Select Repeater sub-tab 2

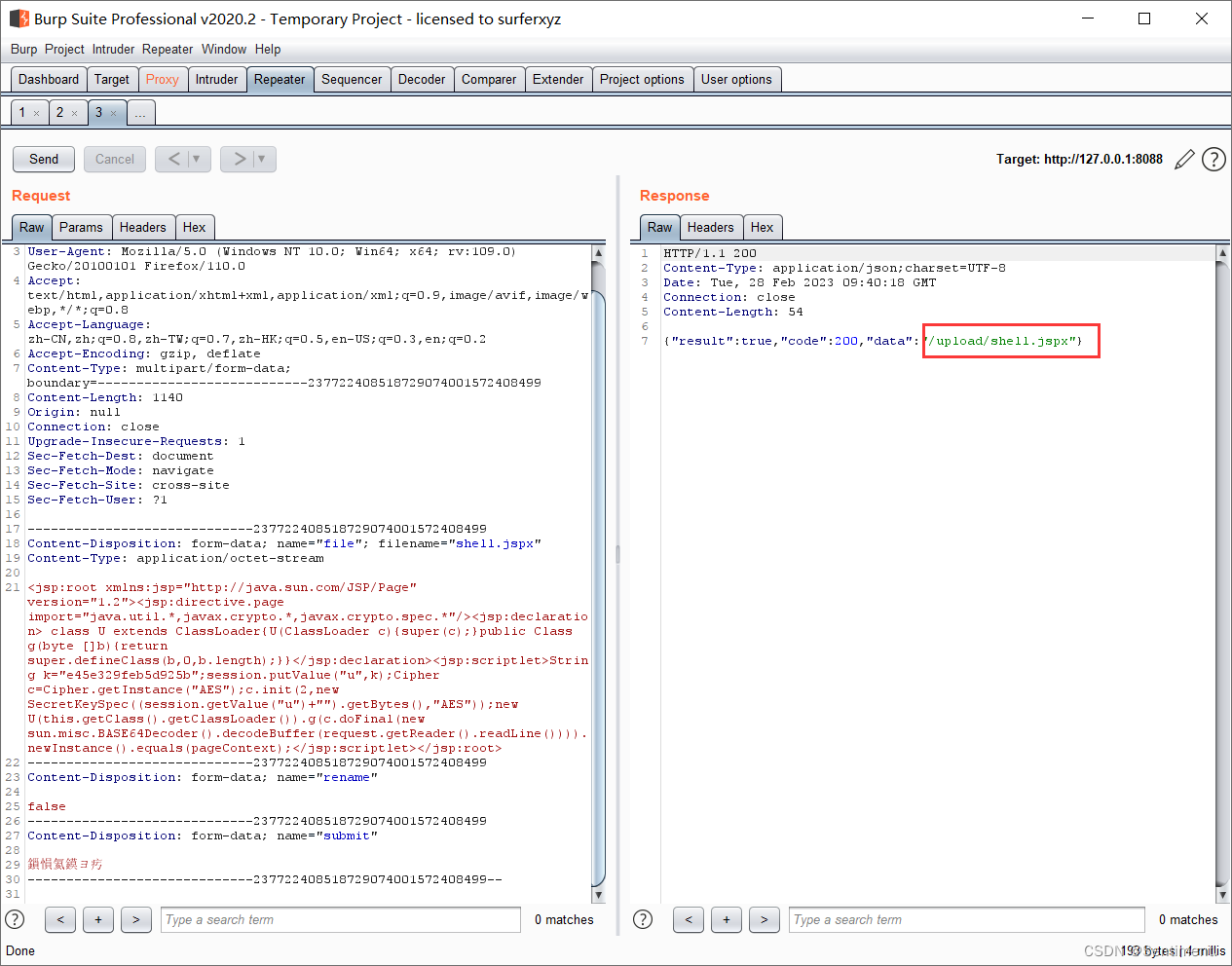point(59,113)
